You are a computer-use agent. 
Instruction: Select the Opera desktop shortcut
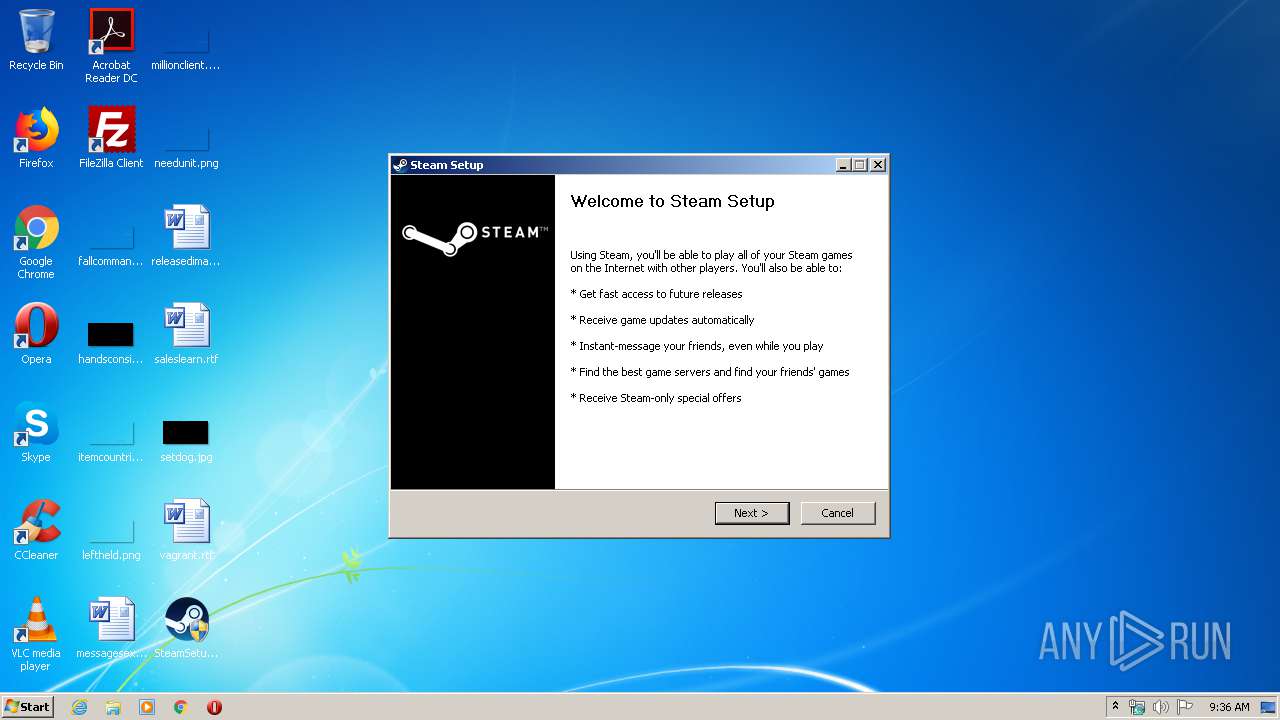click(x=36, y=334)
